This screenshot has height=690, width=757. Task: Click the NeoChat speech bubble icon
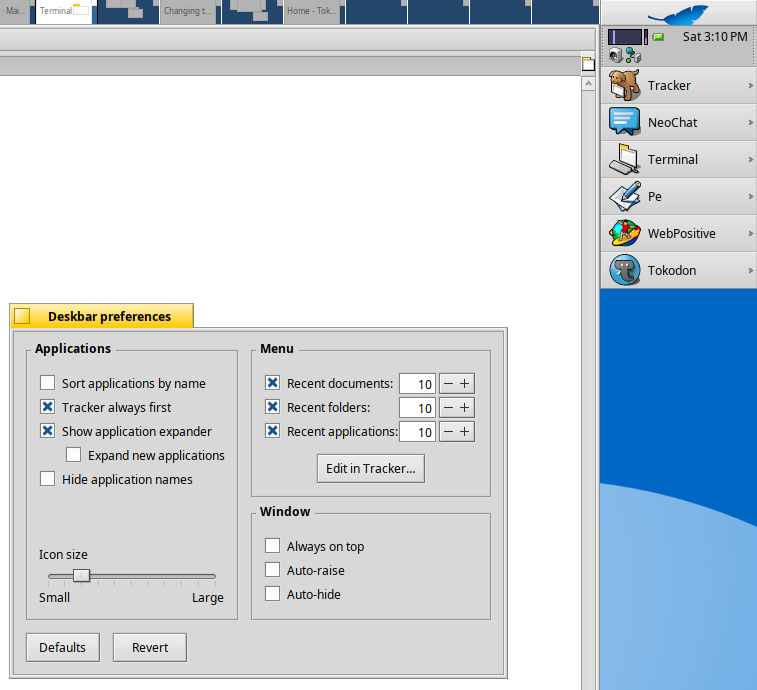[624, 122]
